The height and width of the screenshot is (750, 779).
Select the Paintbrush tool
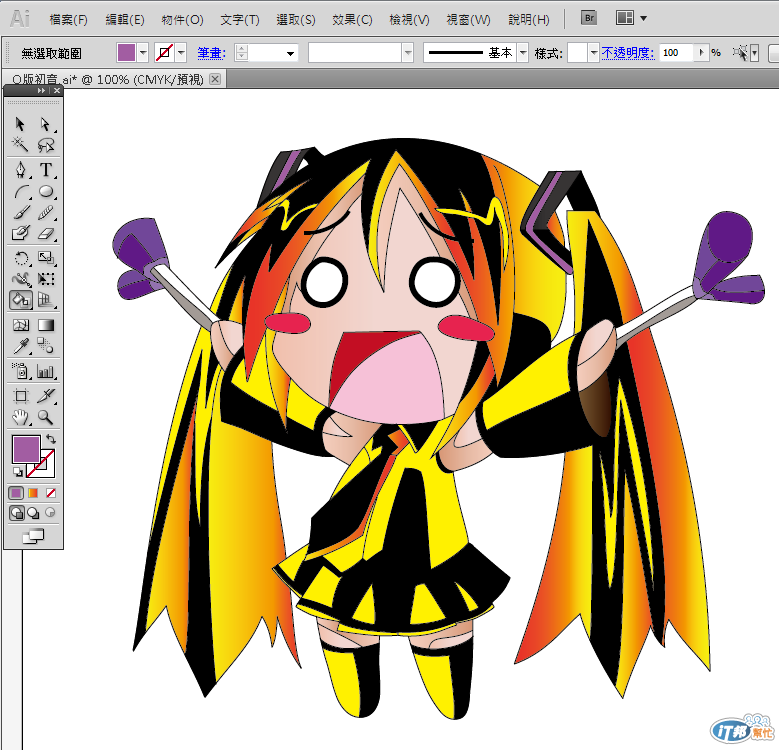tap(20, 213)
